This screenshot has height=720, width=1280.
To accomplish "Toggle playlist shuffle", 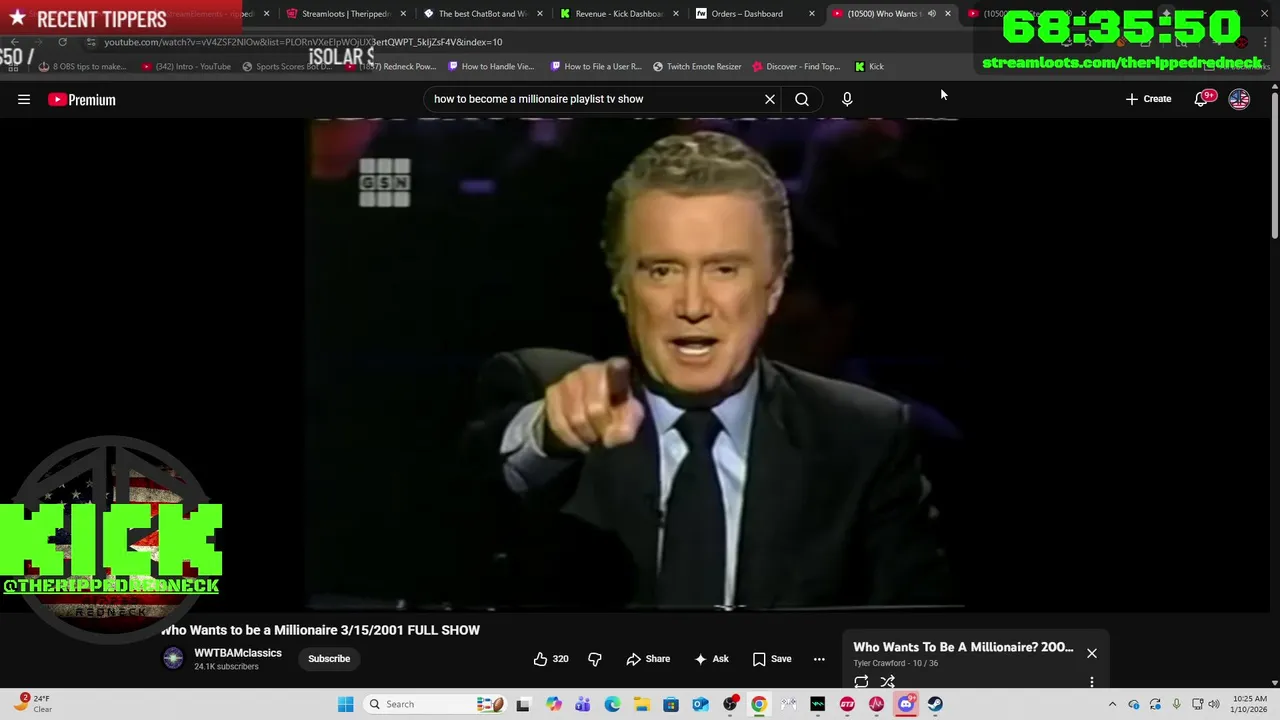I will tap(887, 682).
